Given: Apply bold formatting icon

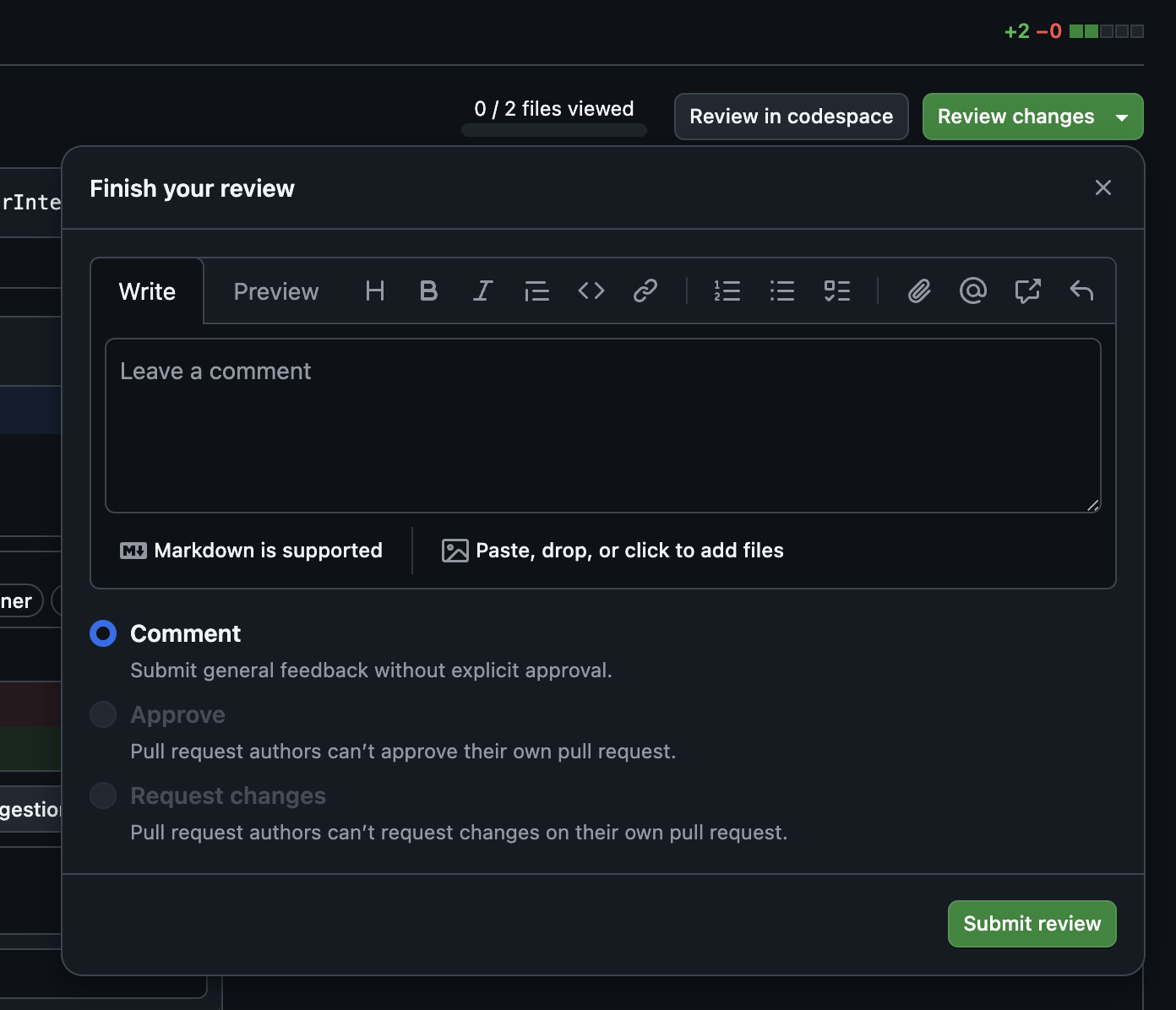Looking at the screenshot, I should tap(428, 291).
